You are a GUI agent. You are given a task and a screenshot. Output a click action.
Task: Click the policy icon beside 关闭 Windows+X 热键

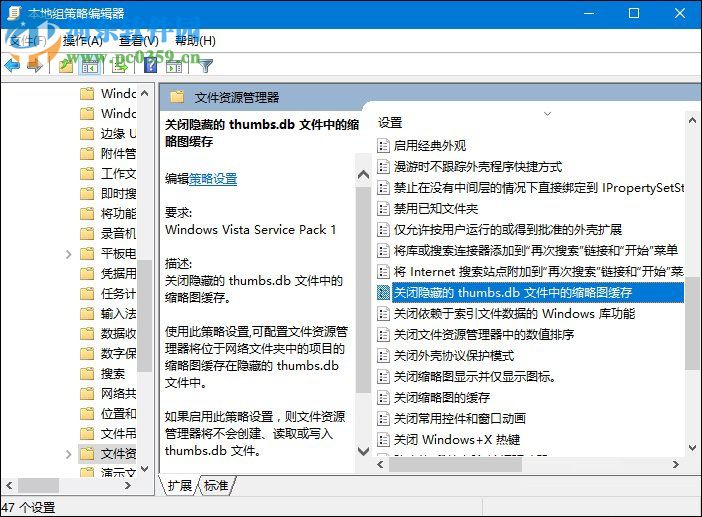[383, 440]
